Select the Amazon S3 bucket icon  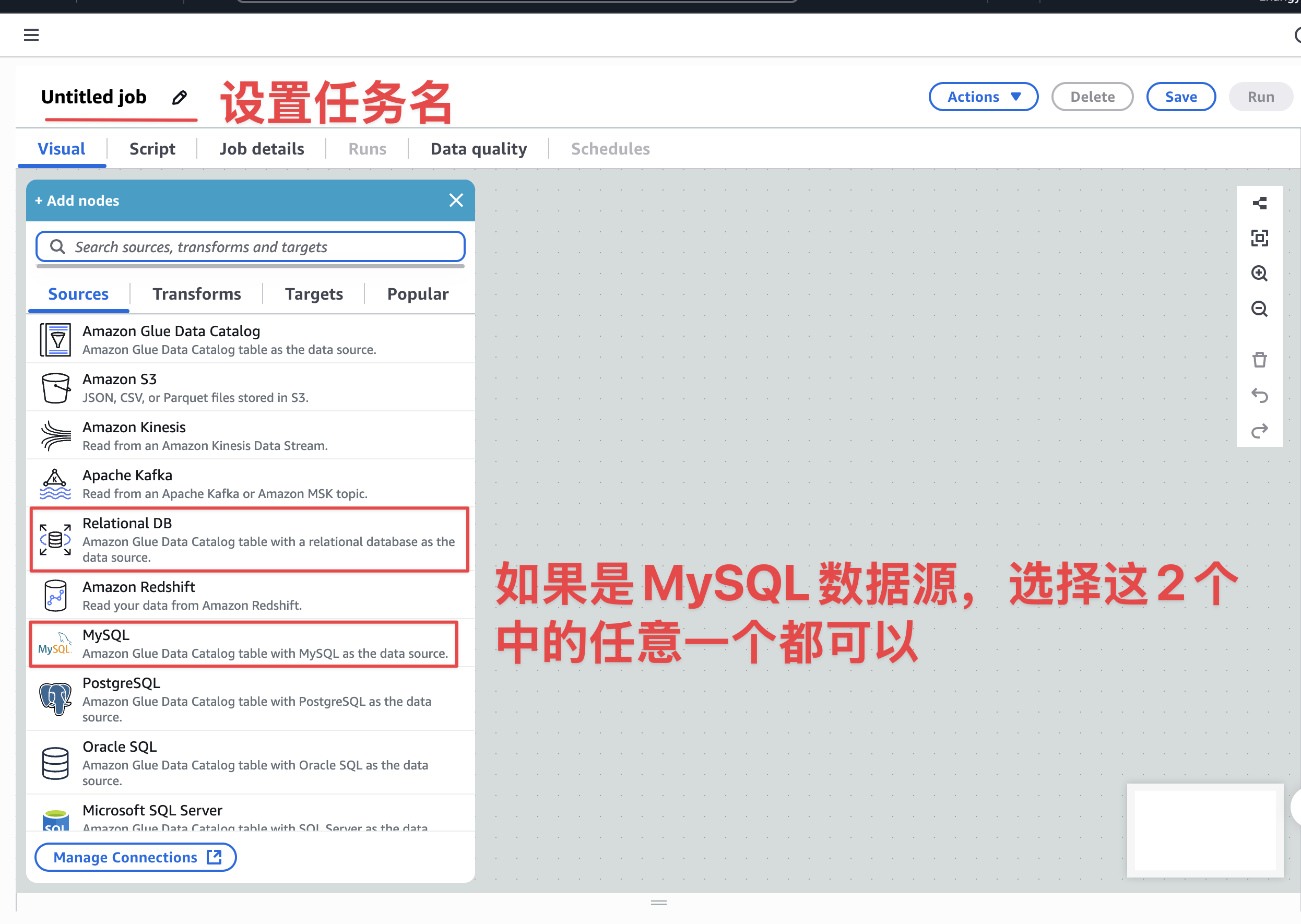[55, 388]
